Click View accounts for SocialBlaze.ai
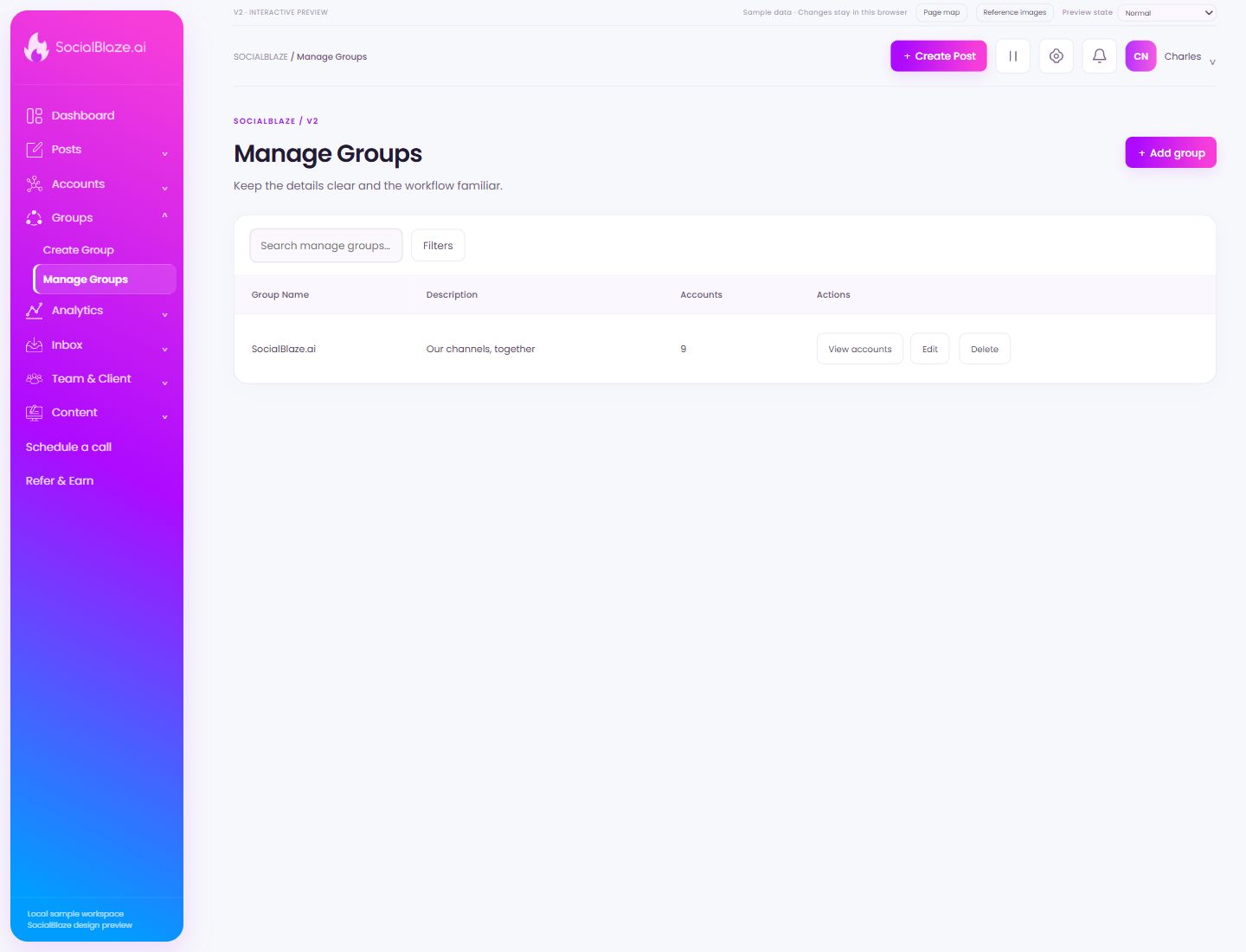This screenshot has width=1246, height=952. [x=860, y=349]
